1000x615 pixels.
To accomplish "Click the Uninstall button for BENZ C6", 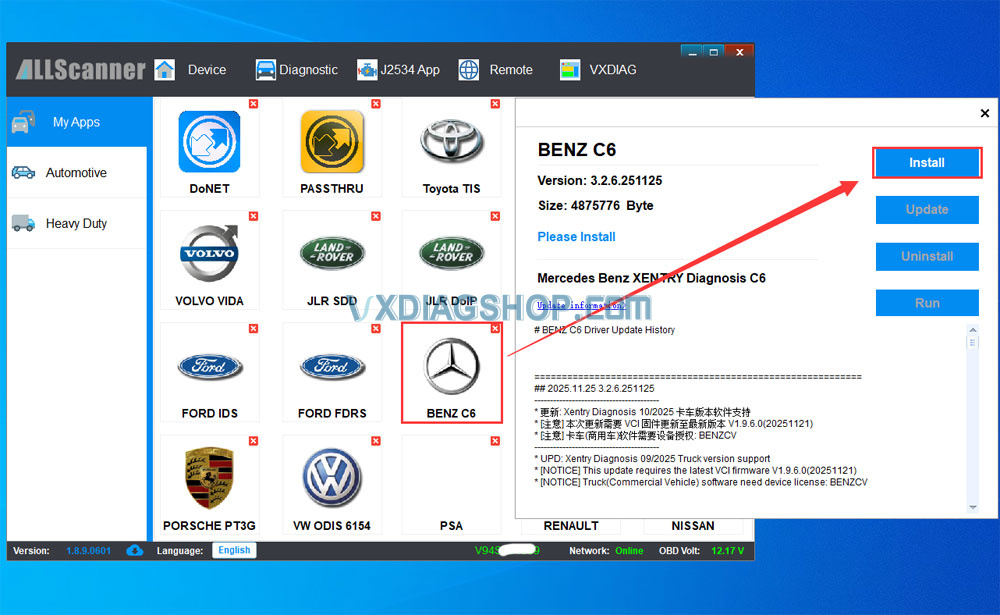I will (x=926, y=256).
